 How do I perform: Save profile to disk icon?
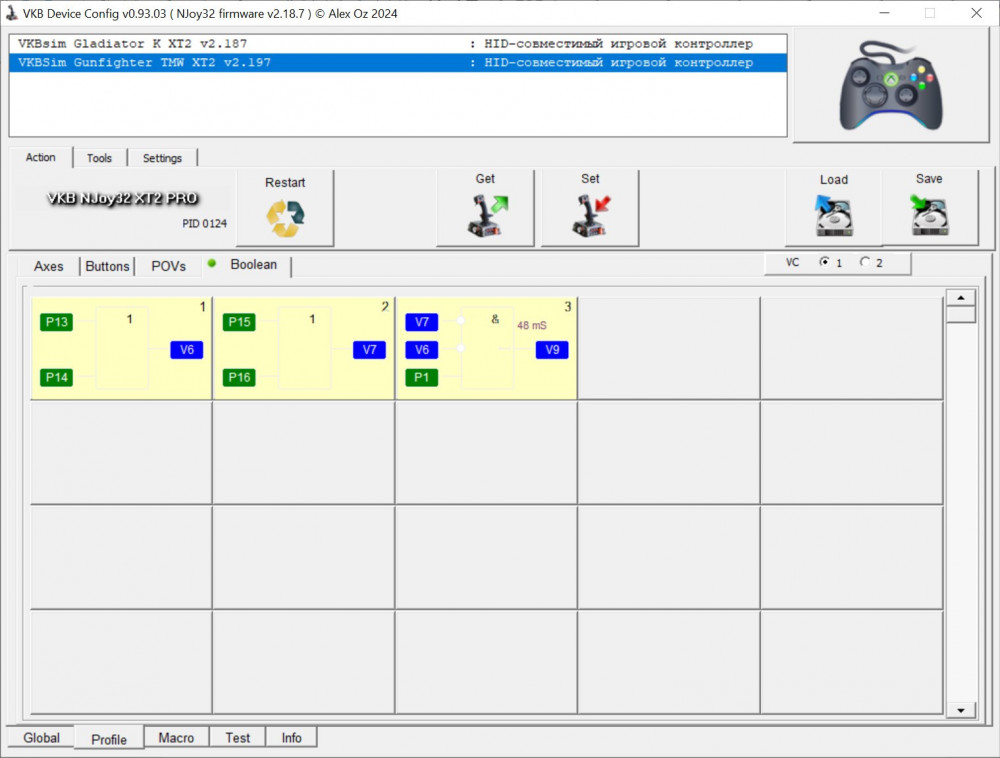click(929, 216)
